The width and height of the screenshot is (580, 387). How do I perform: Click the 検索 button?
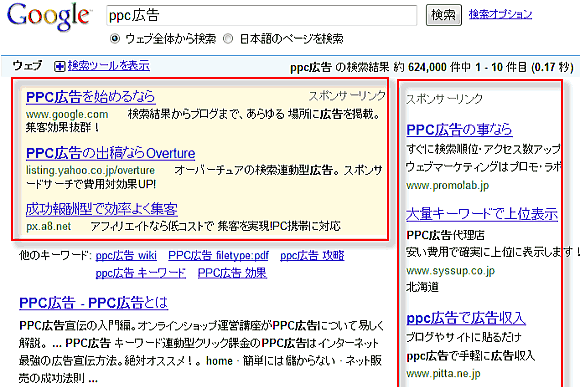coord(444,15)
